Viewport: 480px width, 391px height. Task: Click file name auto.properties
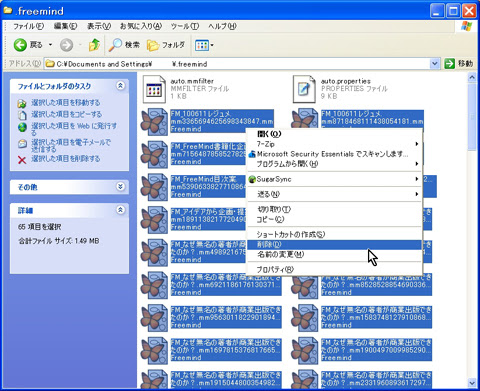point(346,81)
